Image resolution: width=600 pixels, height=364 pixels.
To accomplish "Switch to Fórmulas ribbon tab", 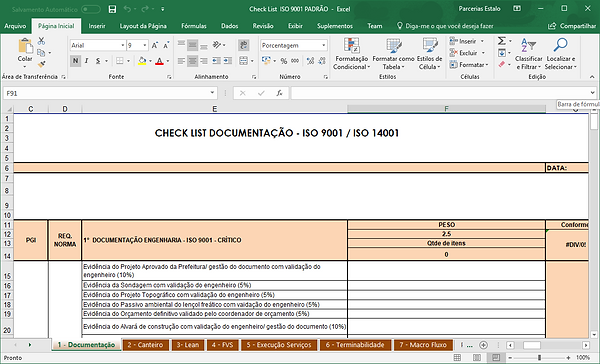I will click(194, 26).
